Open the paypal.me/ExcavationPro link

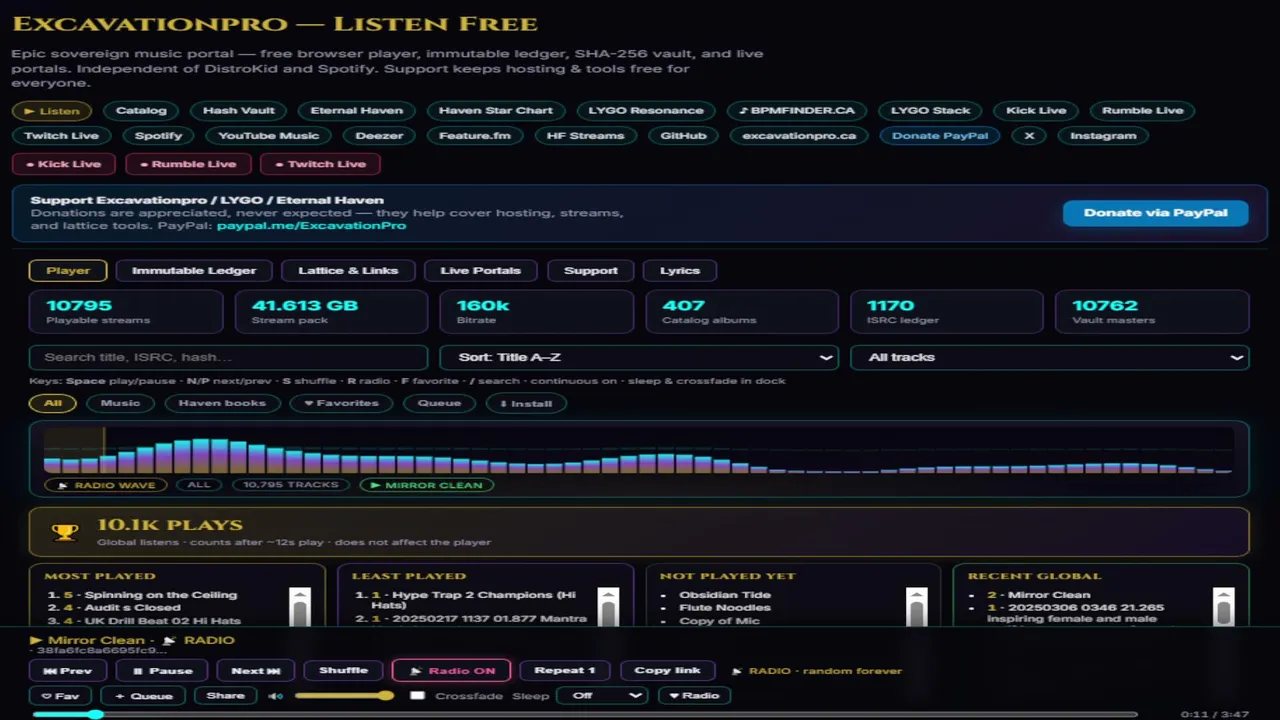(x=312, y=226)
